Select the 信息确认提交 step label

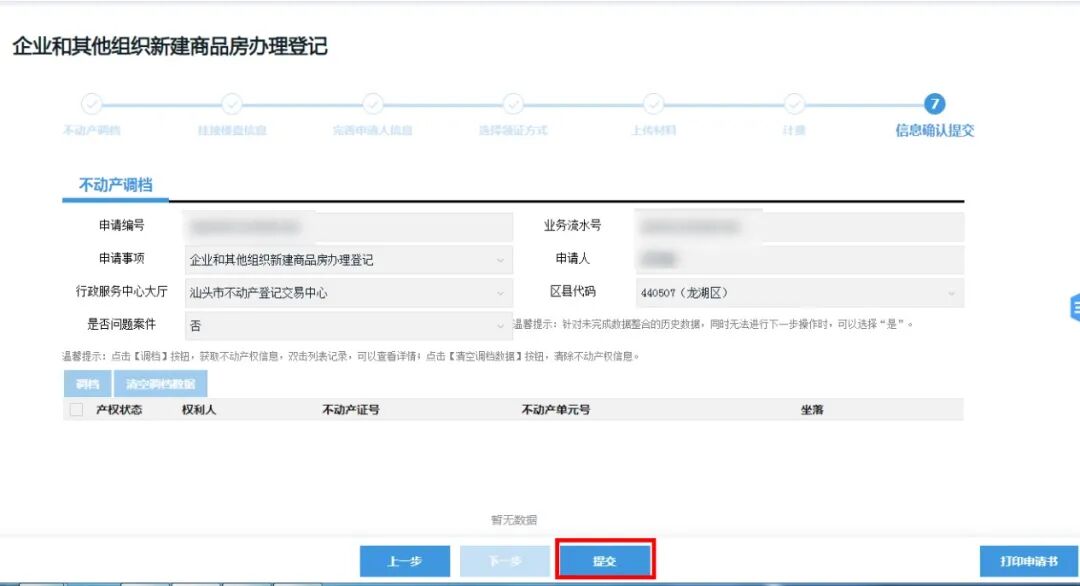click(932, 131)
